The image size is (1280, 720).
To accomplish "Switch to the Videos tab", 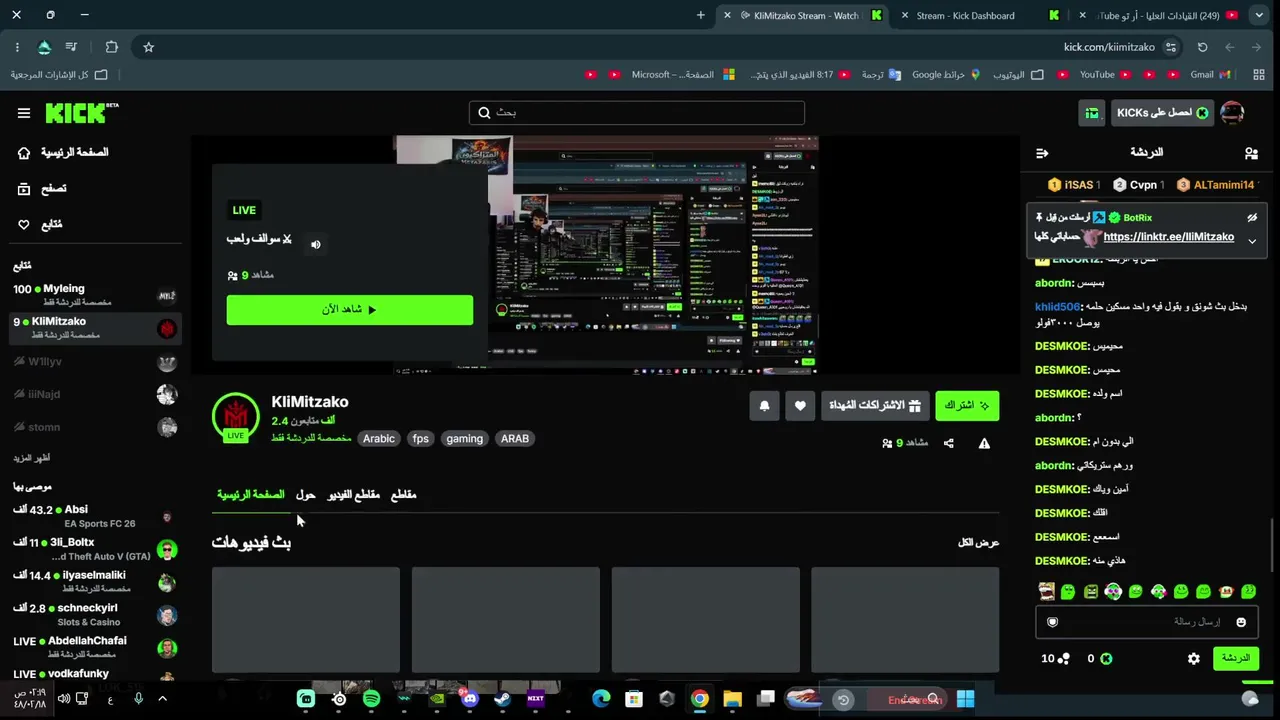I will pyautogui.click(x=354, y=495).
